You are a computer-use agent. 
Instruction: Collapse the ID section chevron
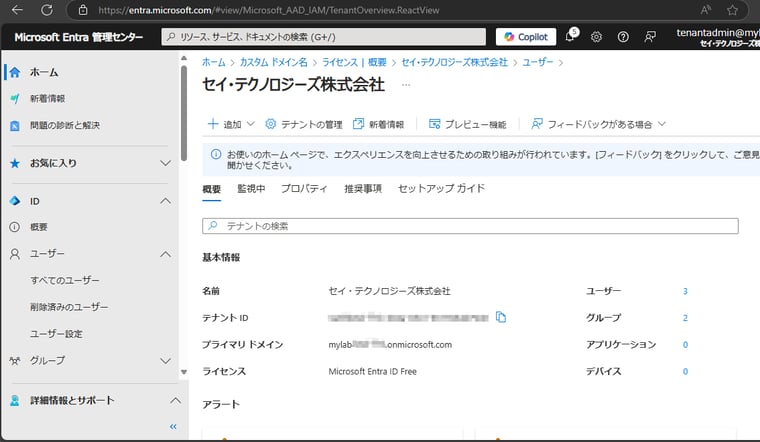point(165,201)
